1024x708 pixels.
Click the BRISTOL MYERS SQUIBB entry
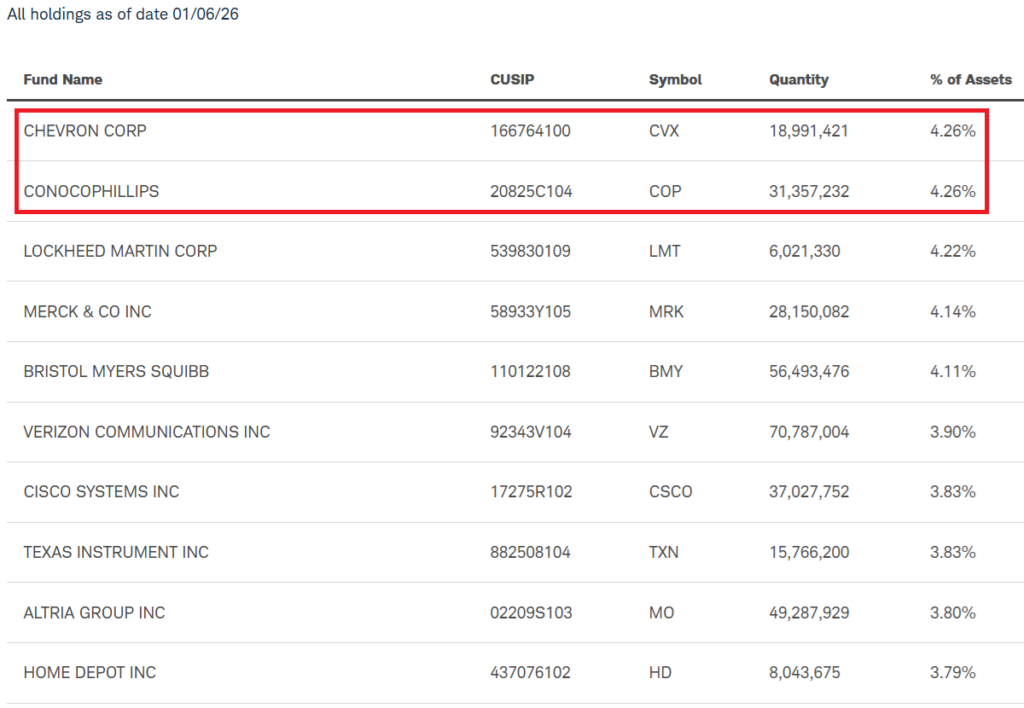[x=116, y=371]
